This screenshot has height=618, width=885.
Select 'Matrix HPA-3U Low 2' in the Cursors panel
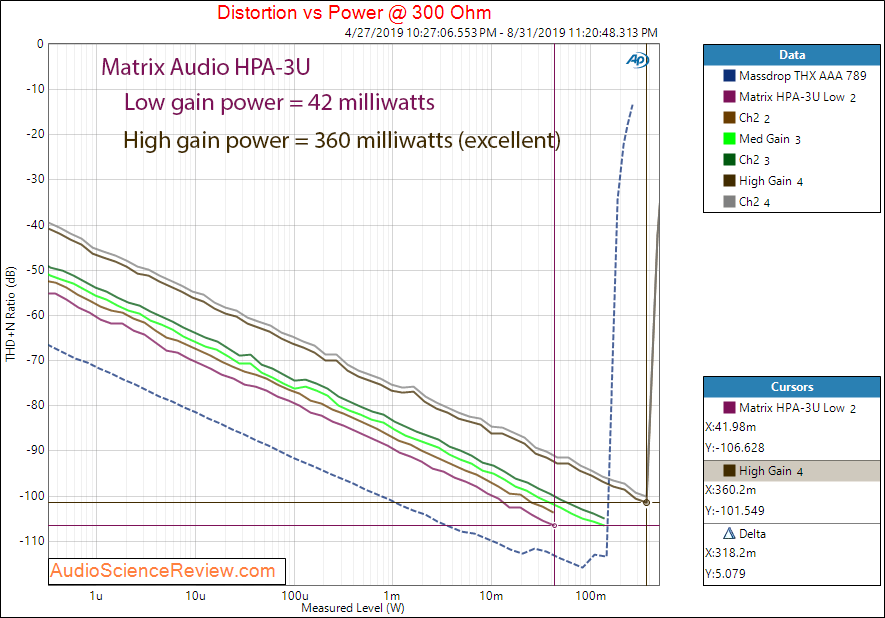(797, 408)
